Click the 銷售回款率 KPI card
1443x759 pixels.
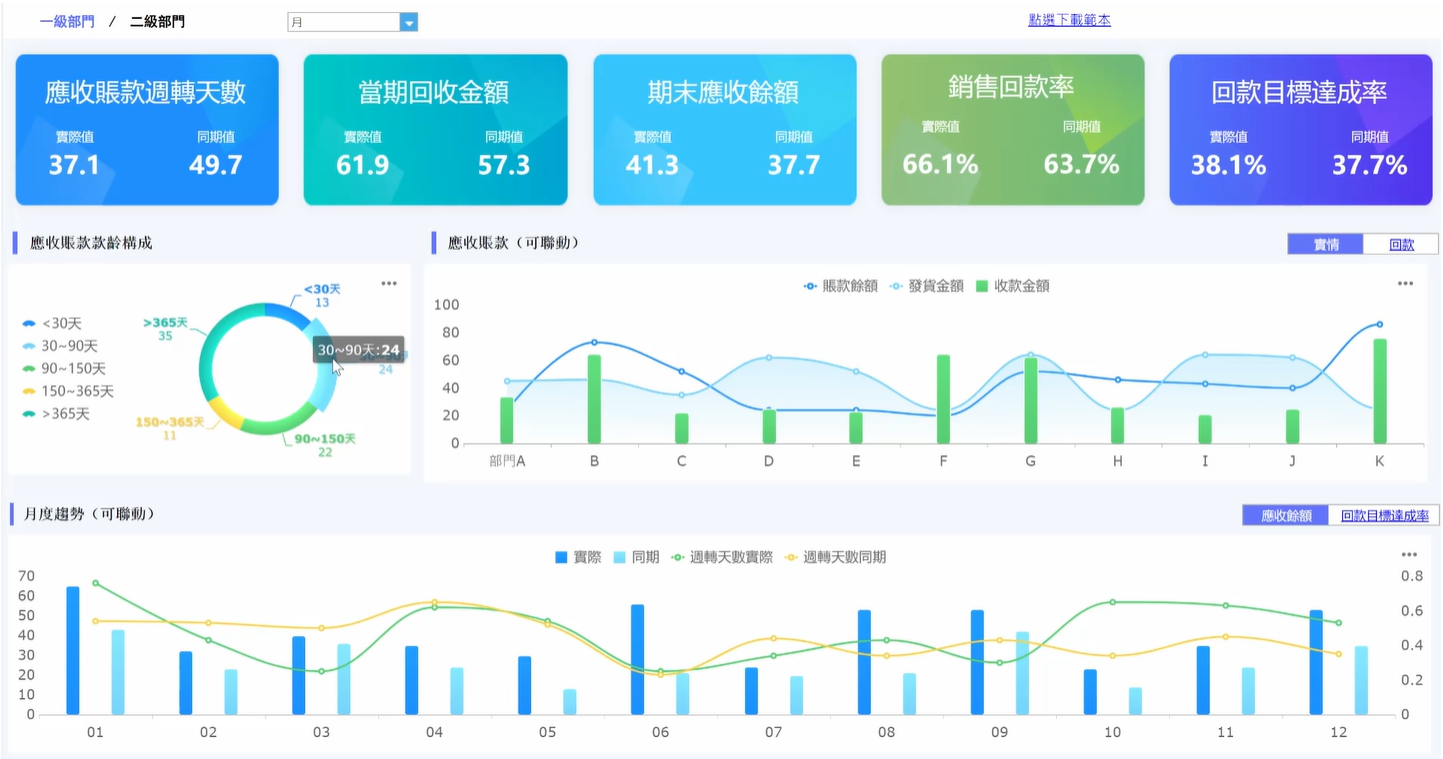coord(1013,130)
